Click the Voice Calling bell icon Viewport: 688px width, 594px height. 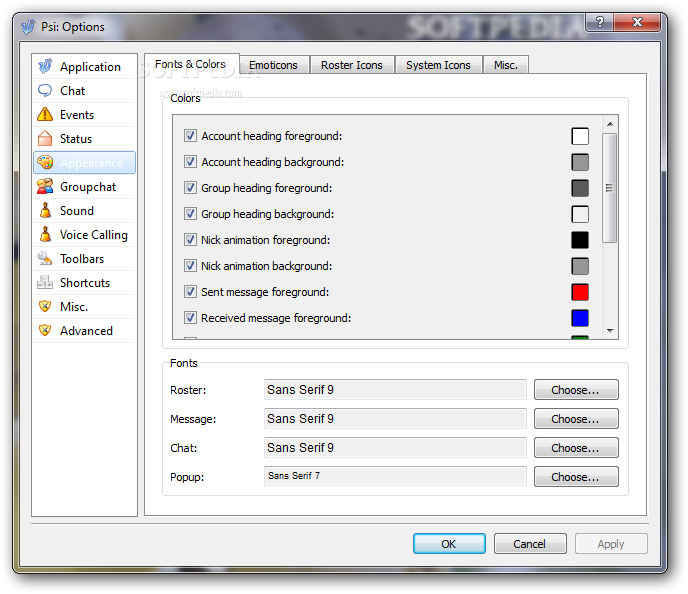tap(45, 234)
